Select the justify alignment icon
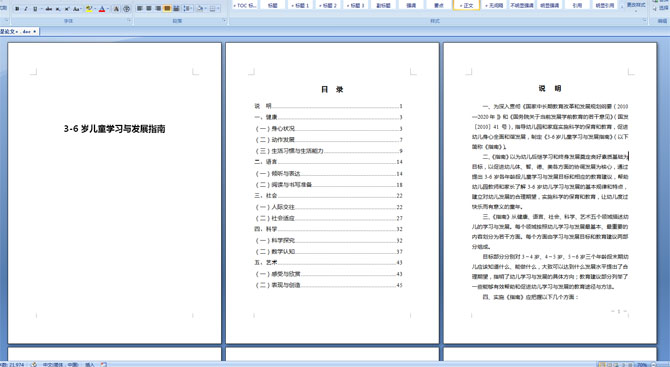 pyautogui.click(x=167, y=9)
